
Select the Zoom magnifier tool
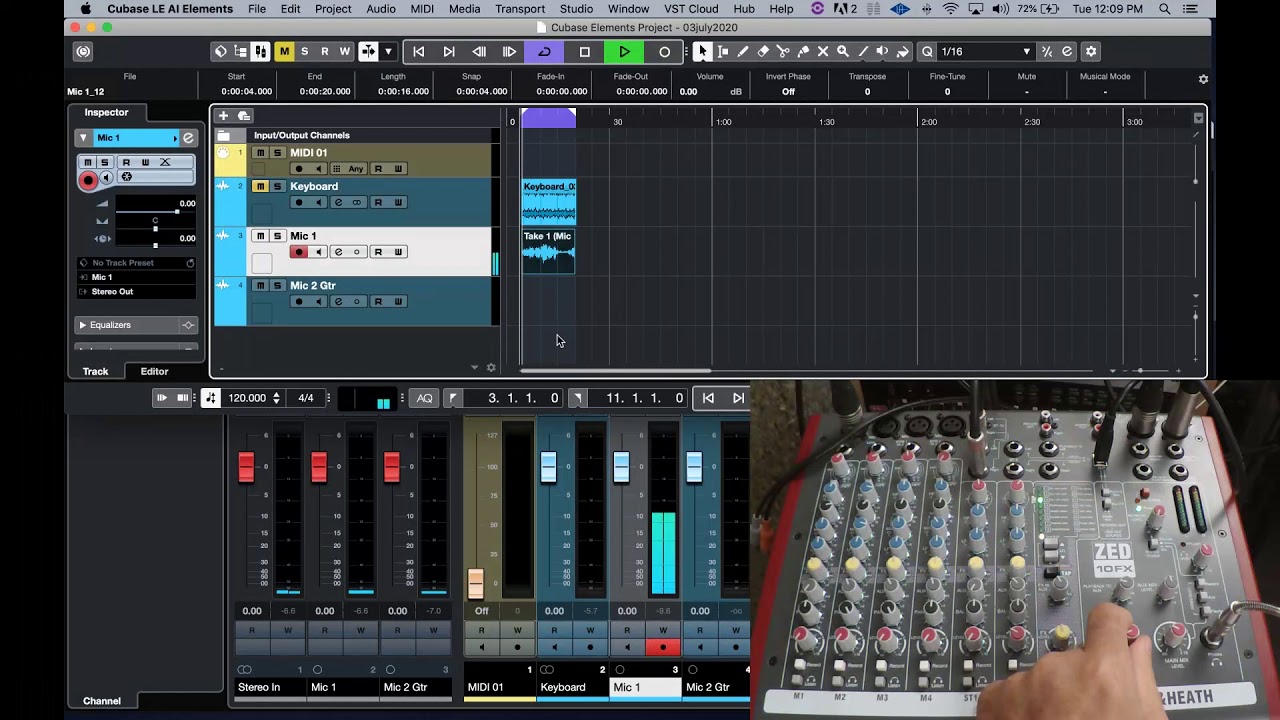coord(843,52)
